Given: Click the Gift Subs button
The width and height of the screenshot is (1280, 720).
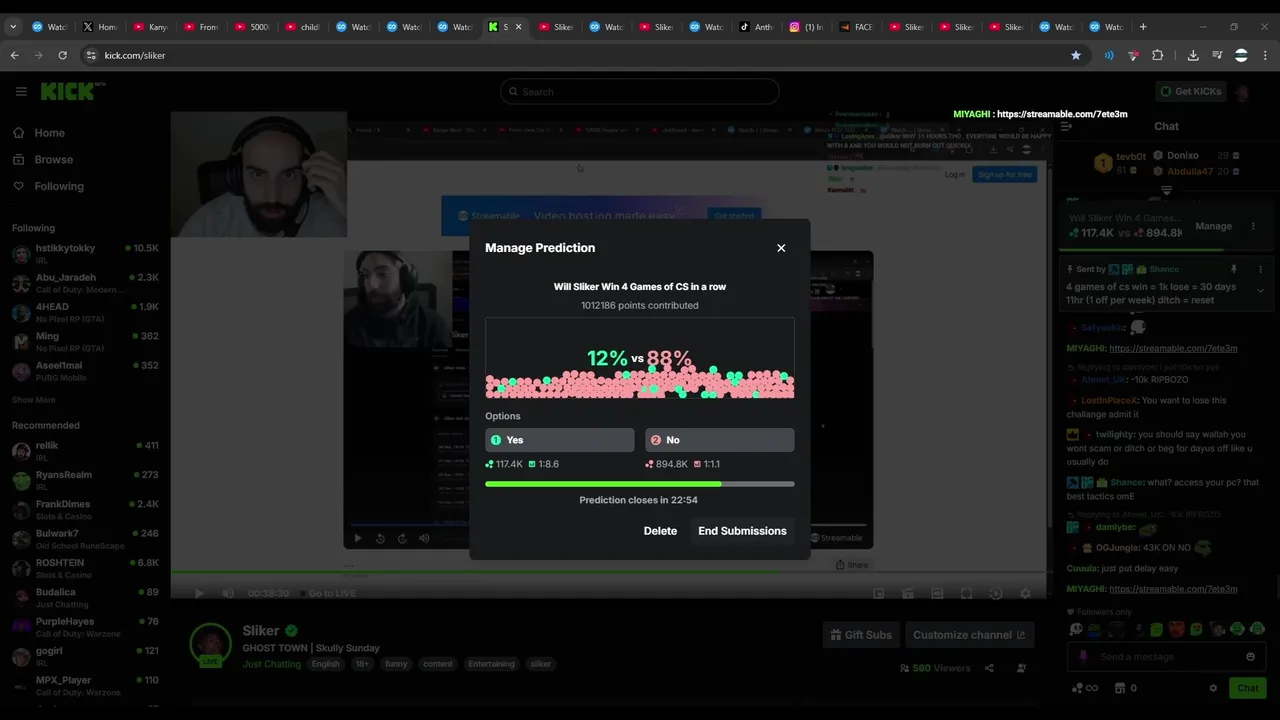Looking at the screenshot, I should point(861,635).
